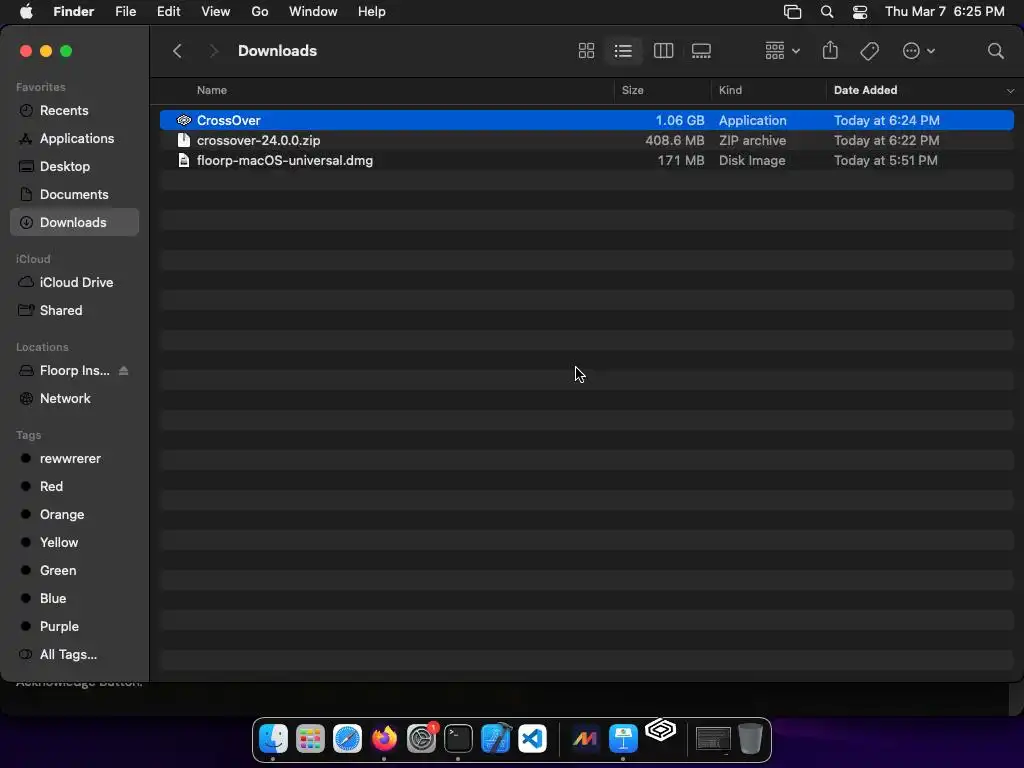Viewport: 1024px width, 768px height.
Task: Select crossover-24.0.0.zip file
Action: [x=586, y=140]
